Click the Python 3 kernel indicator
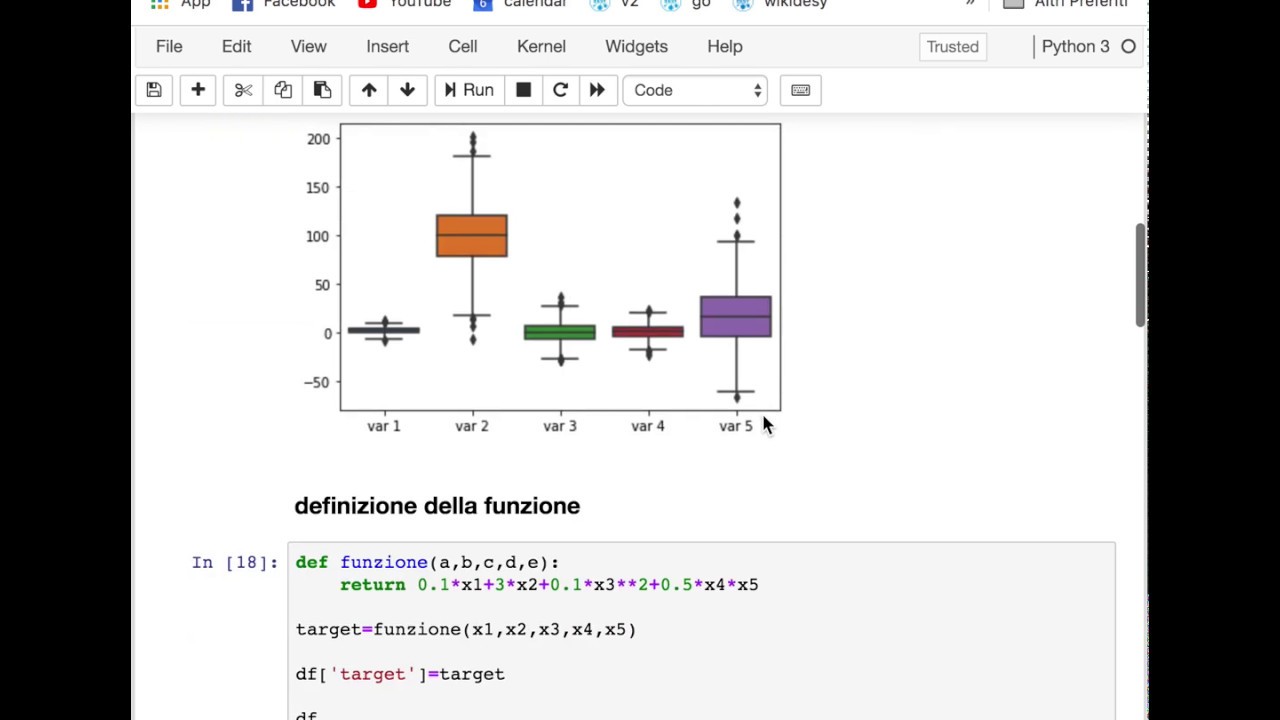The image size is (1280, 720). click(x=1088, y=46)
